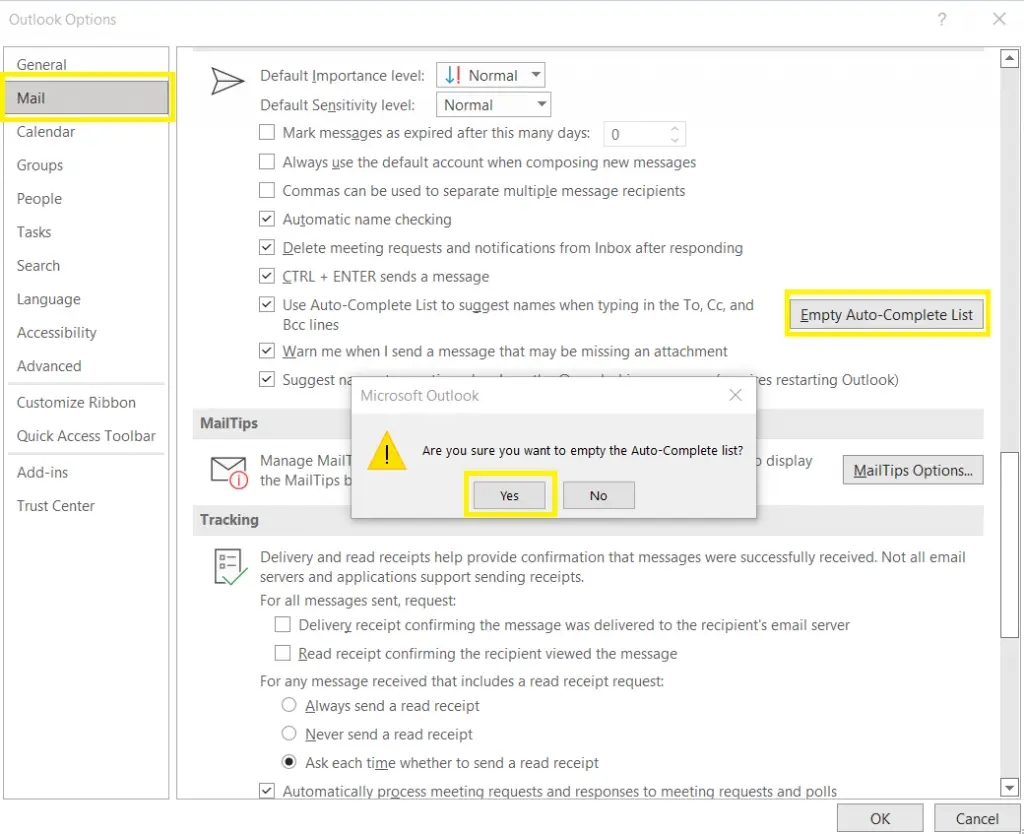Click the scrollbar up arrow
Viewport: 1024px width, 834px height.
pos(1010,59)
